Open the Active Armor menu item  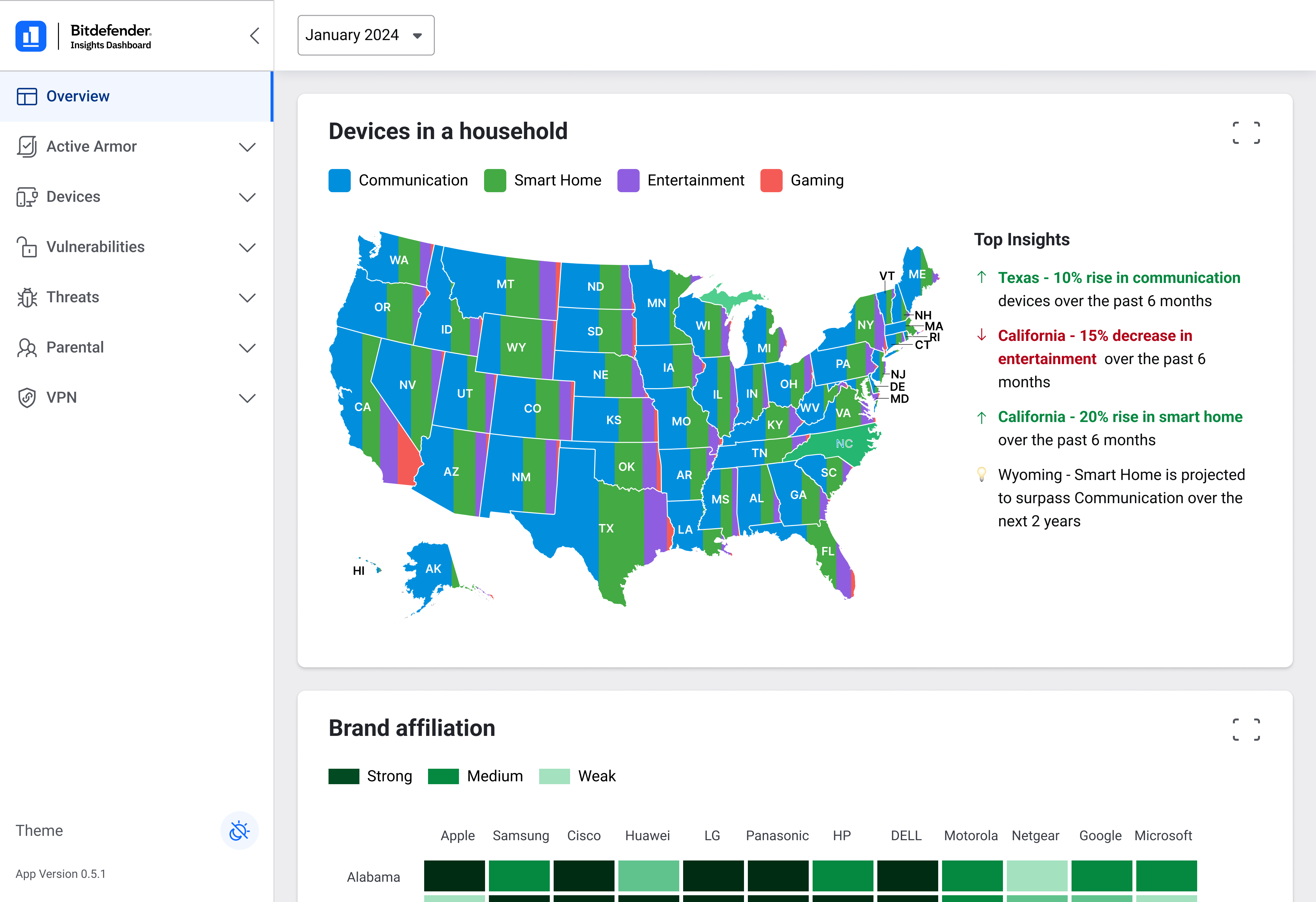[137, 146]
